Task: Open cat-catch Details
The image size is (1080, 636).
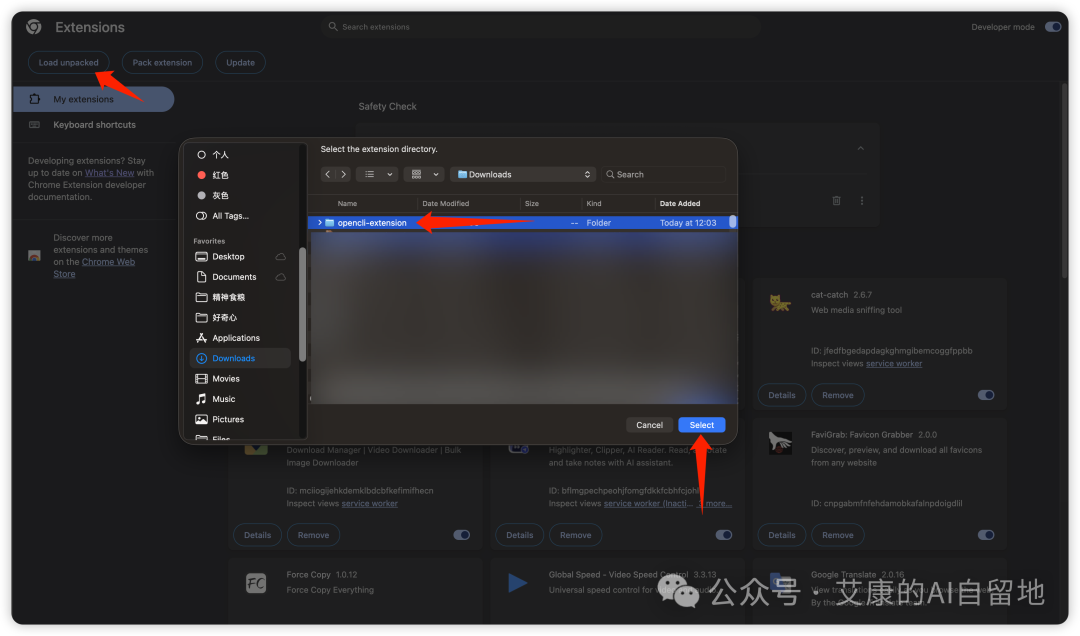Action: tap(782, 395)
